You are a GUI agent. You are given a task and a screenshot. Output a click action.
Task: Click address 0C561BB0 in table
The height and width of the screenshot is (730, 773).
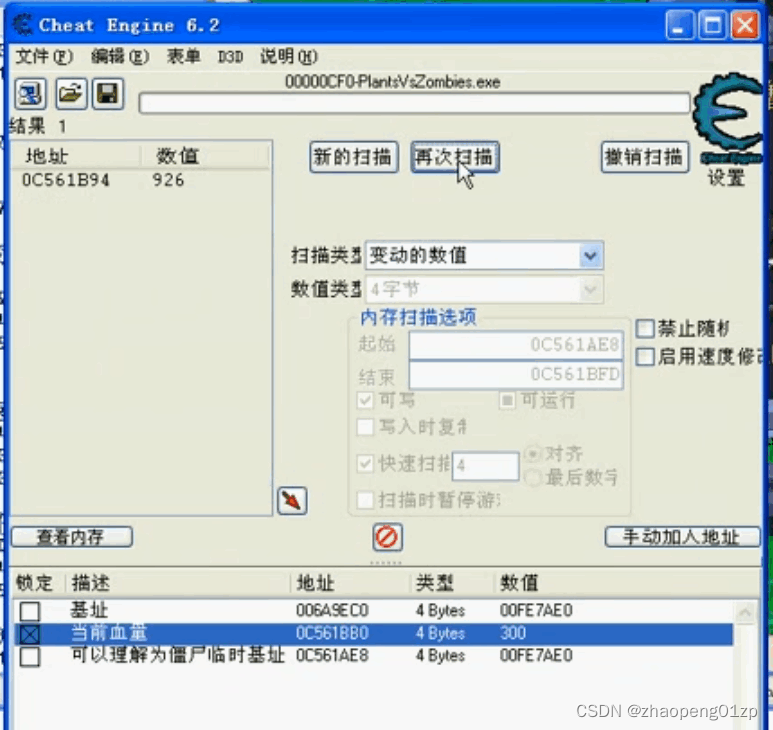coord(332,633)
